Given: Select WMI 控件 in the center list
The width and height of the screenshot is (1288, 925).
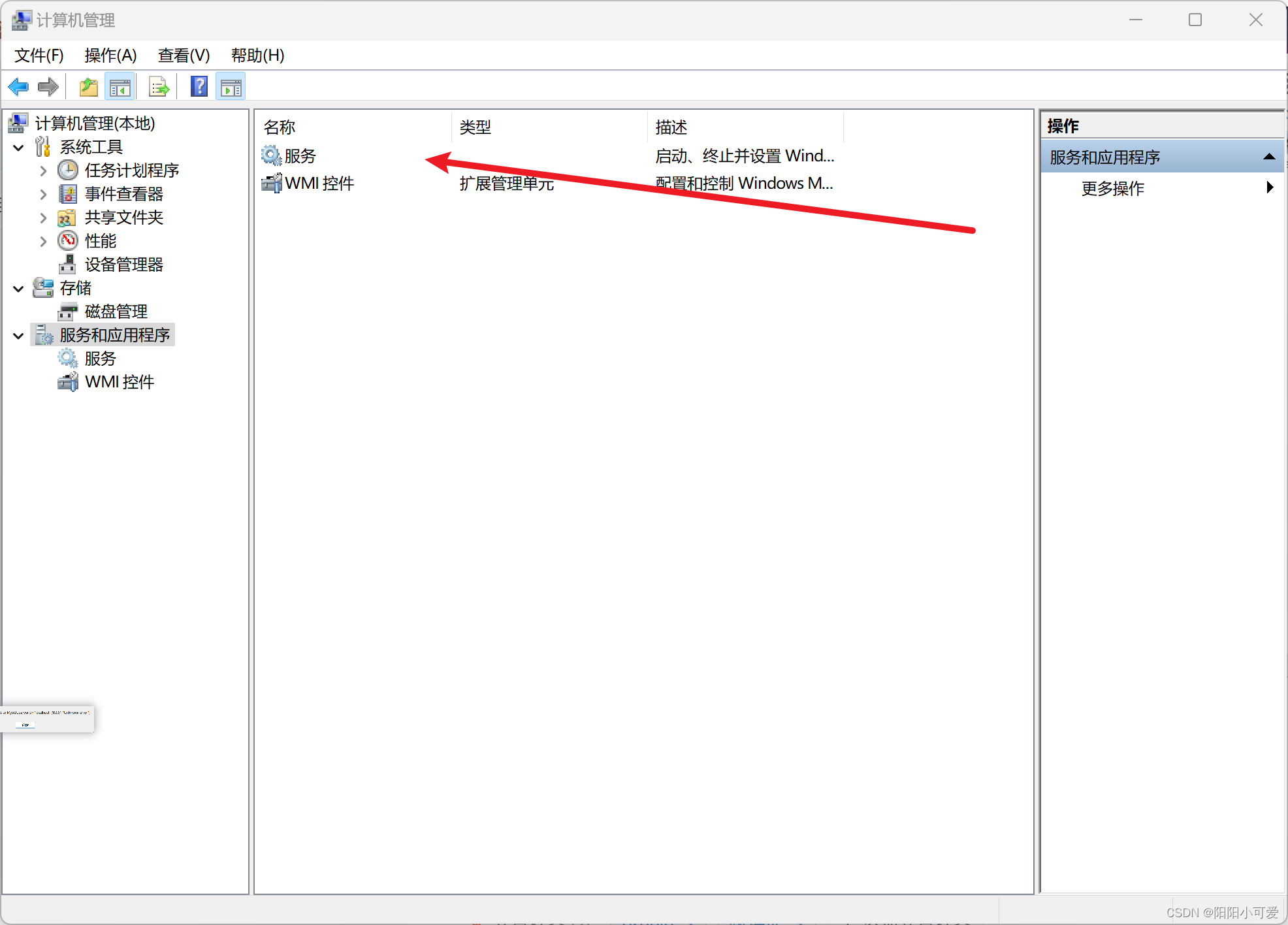Looking at the screenshot, I should [x=319, y=184].
